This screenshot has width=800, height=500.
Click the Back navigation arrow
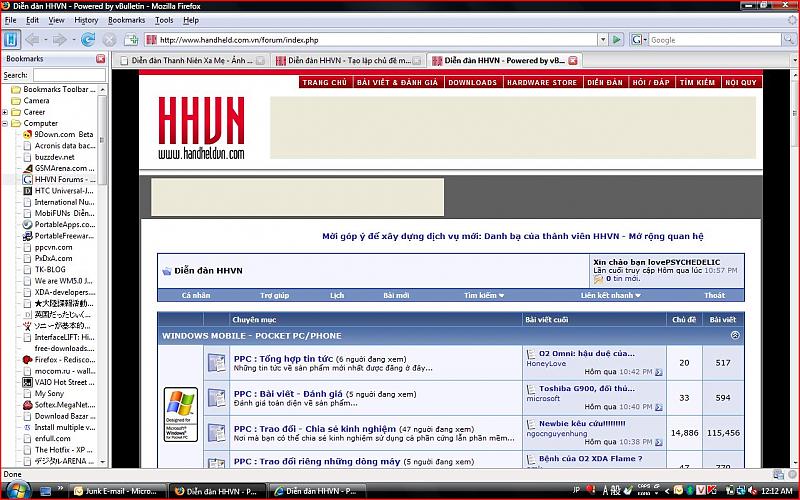tap(32, 40)
